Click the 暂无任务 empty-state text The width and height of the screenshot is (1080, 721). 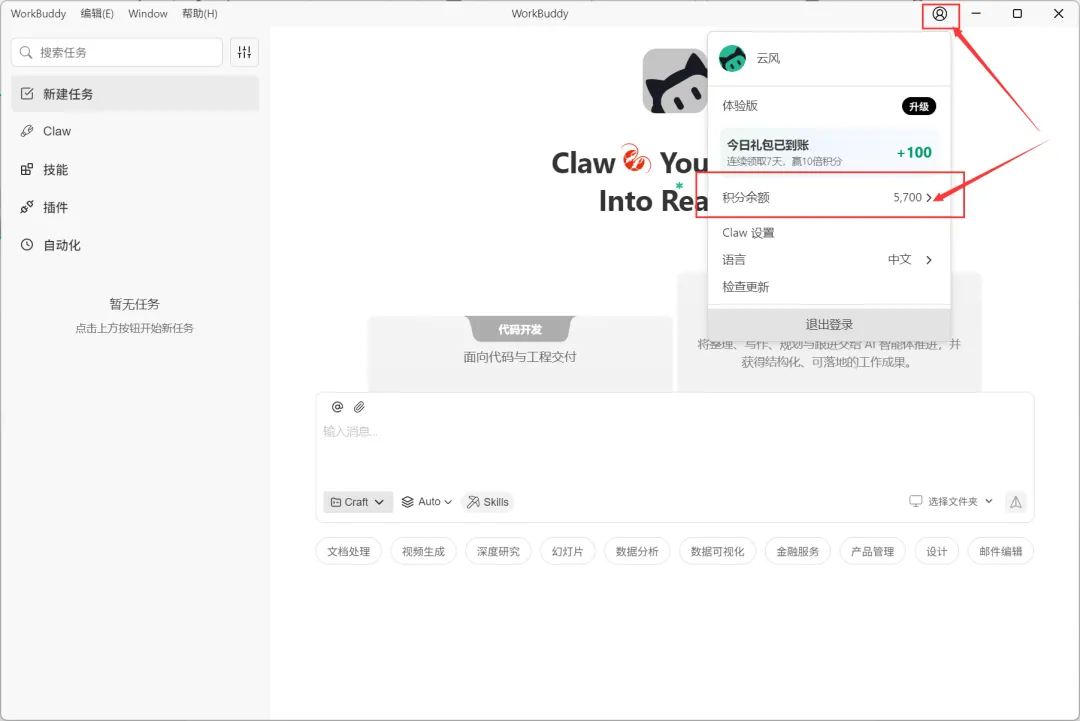tap(134, 304)
